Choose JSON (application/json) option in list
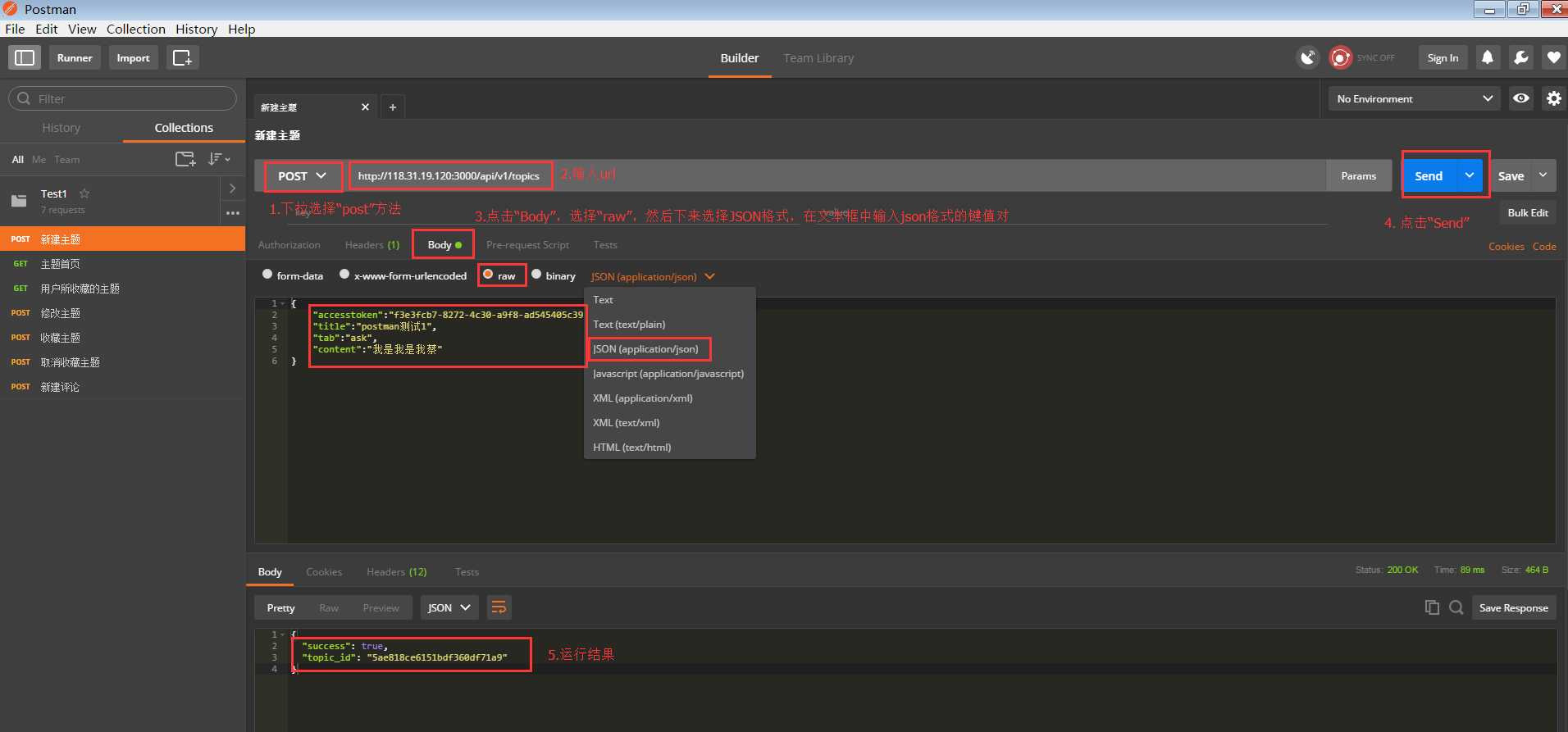Viewport: 1568px width, 732px height. click(669, 349)
